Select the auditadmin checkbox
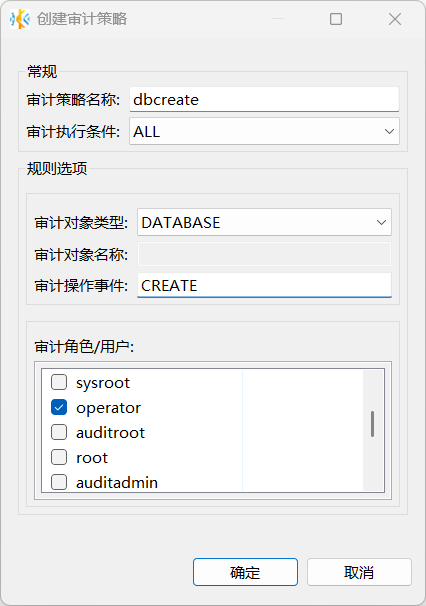Image resolution: width=426 pixels, height=606 pixels. point(59,482)
